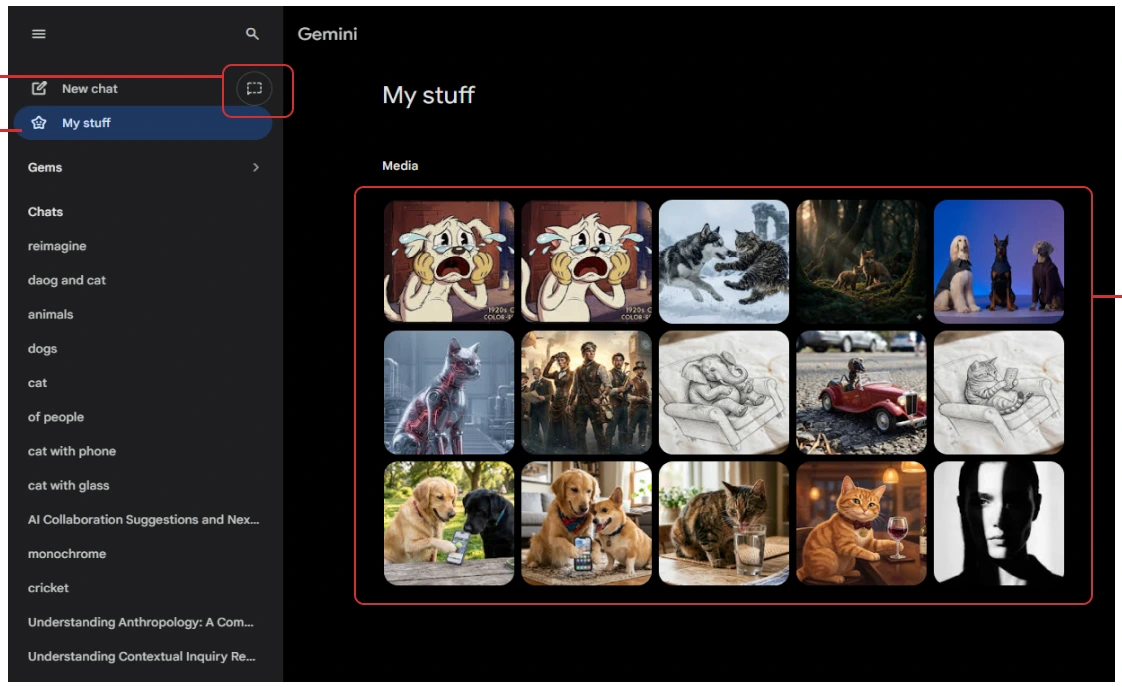Image resolution: width=1122 pixels, height=687 pixels.
Task: Open the Gems section label
Action: [x=45, y=167]
